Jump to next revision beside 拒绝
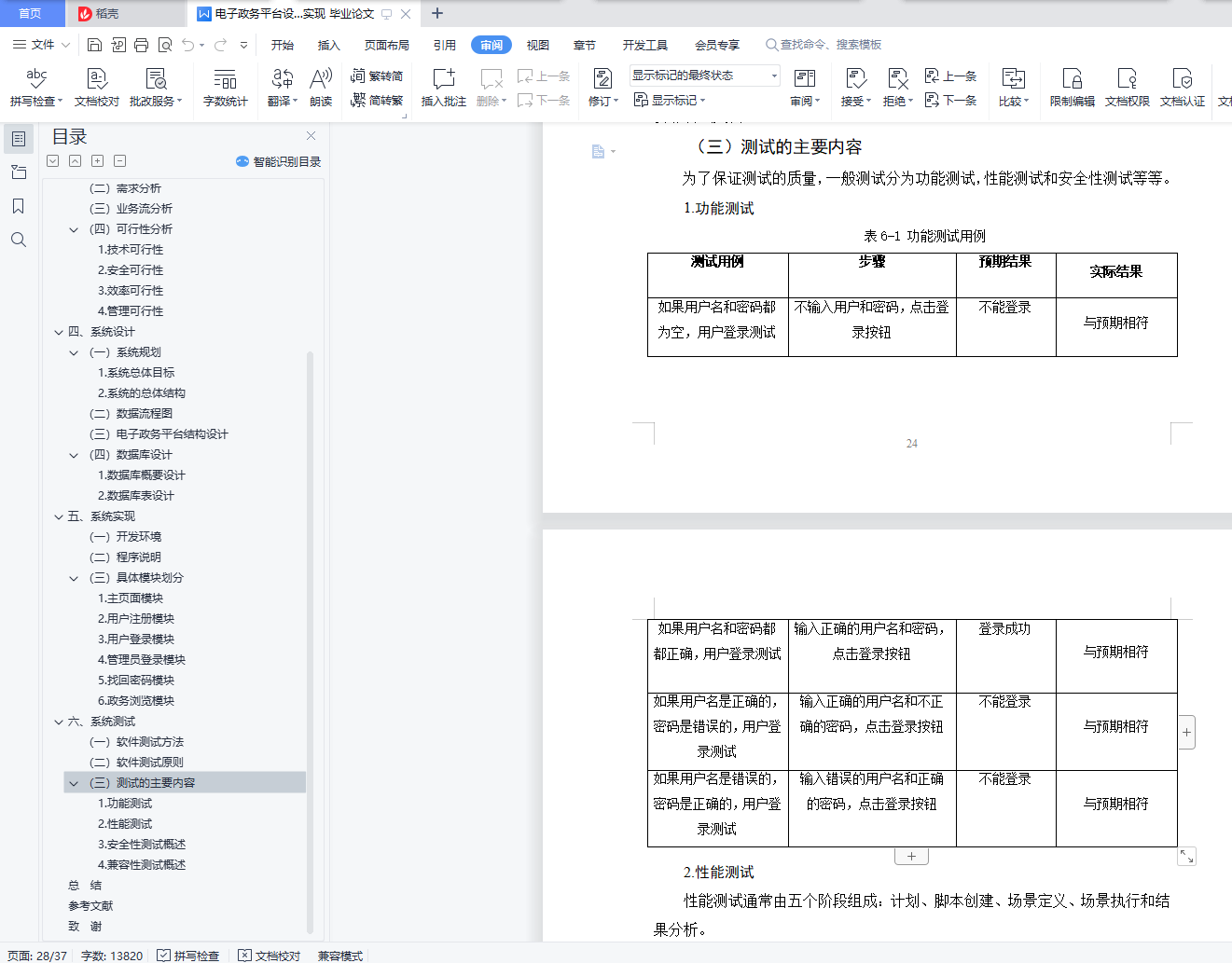The width and height of the screenshot is (1232, 963). 950,100
